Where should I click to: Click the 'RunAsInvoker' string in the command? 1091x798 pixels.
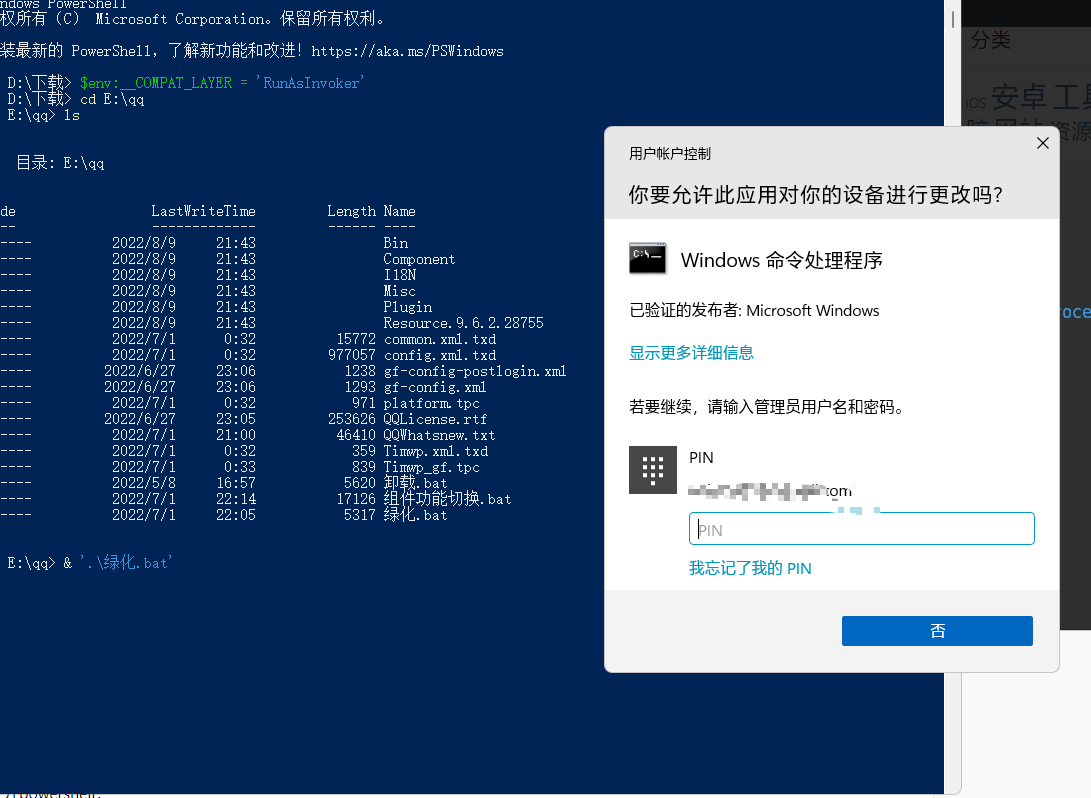(311, 83)
